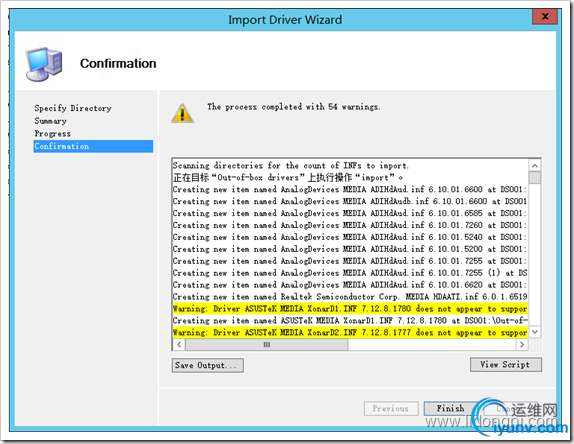
Task: Select the 'Creating new item' XonarD1.INF line
Action: tap(350, 321)
